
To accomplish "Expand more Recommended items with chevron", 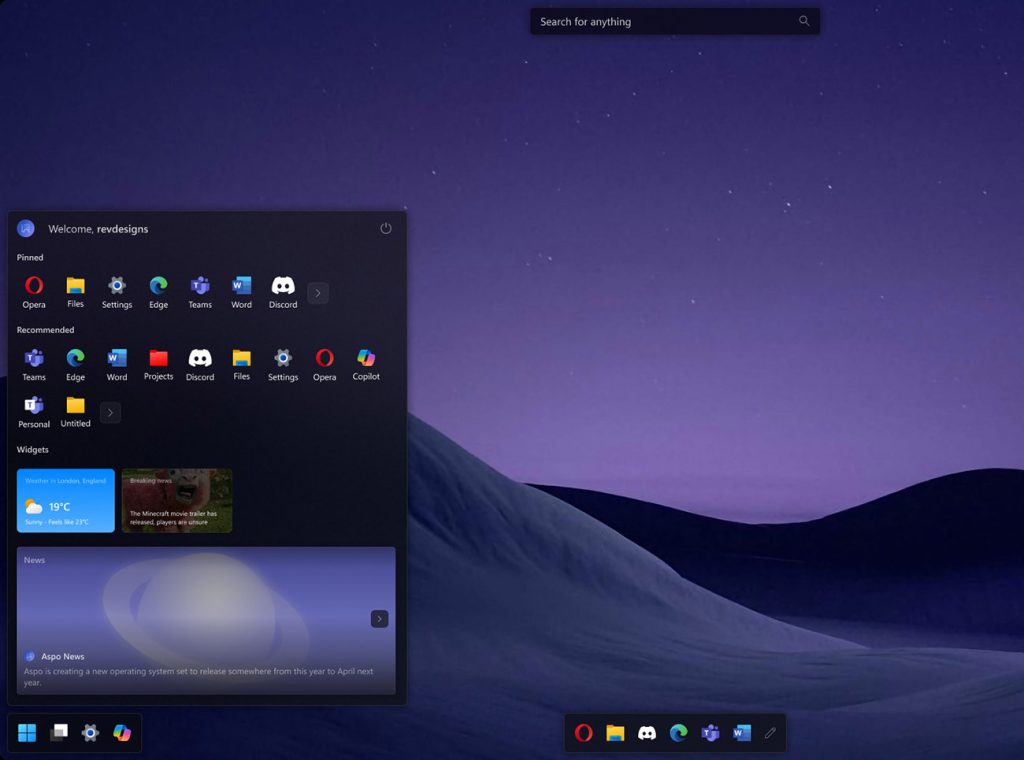I will click(110, 412).
